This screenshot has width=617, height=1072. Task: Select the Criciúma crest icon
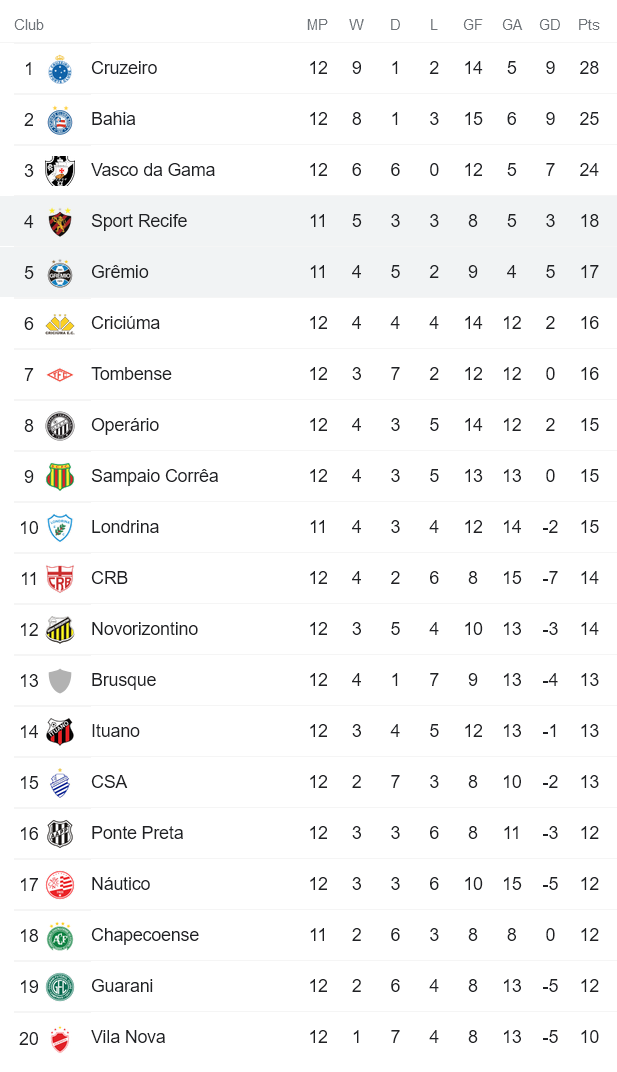click(x=60, y=323)
